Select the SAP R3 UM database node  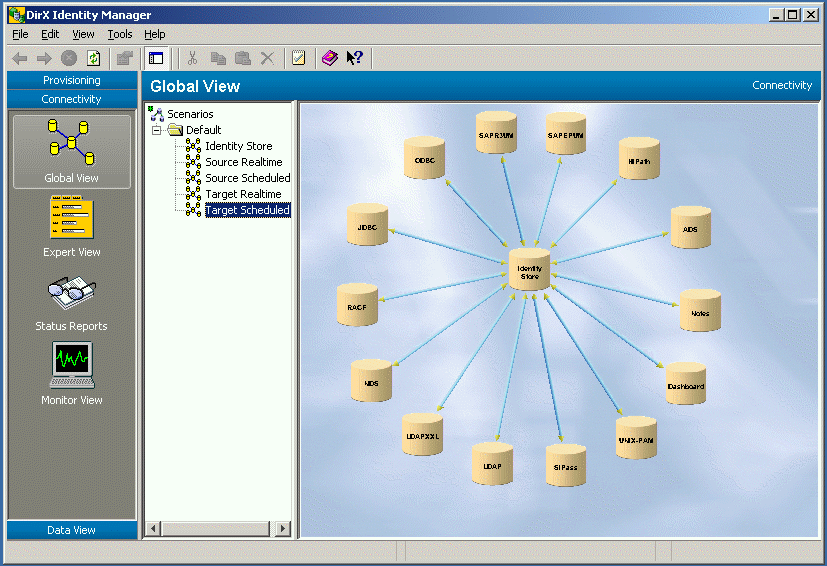coord(496,133)
